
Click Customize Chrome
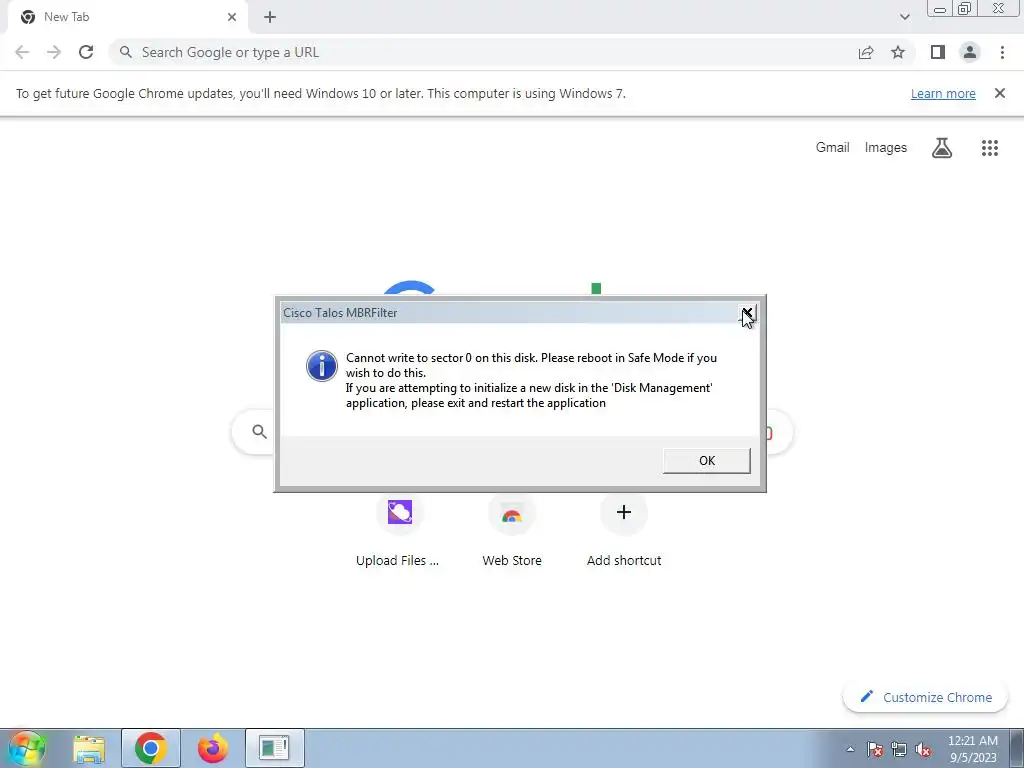(925, 697)
